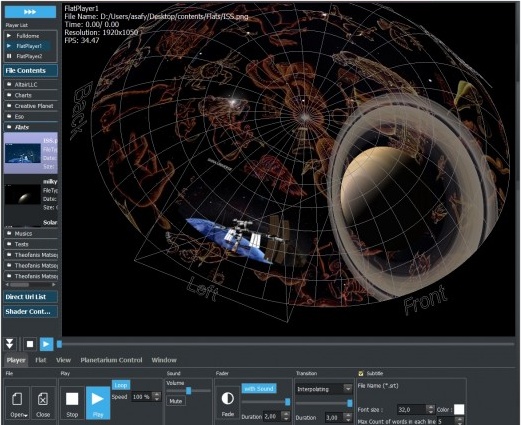This screenshot has width=521, height=425.
Task: Switch to the Player tab
Action: coord(16,360)
